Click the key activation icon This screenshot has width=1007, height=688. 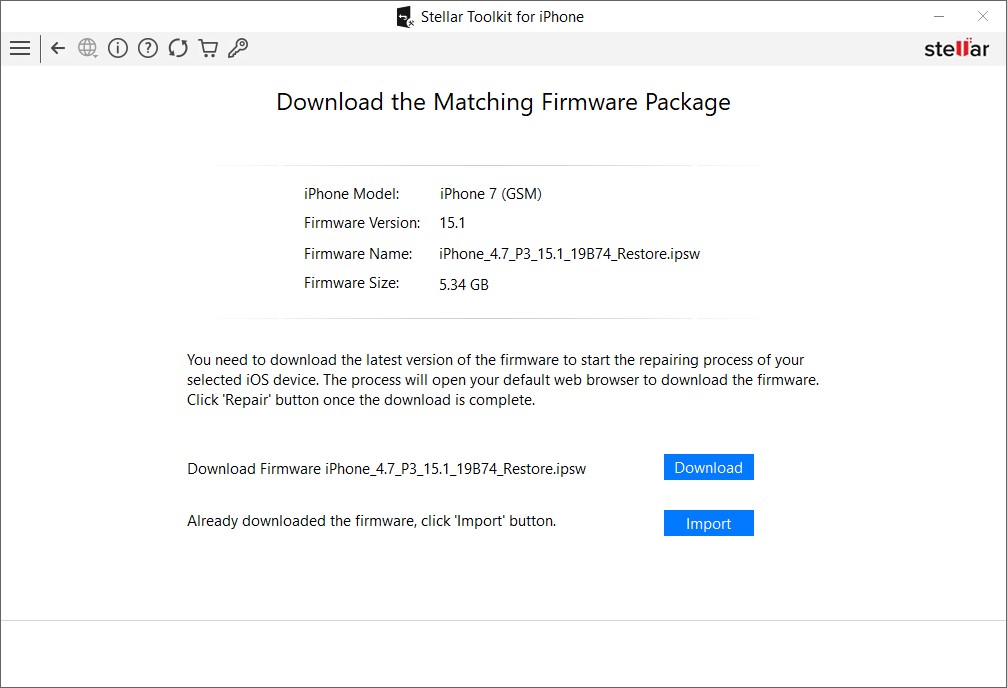pos(238,48)
